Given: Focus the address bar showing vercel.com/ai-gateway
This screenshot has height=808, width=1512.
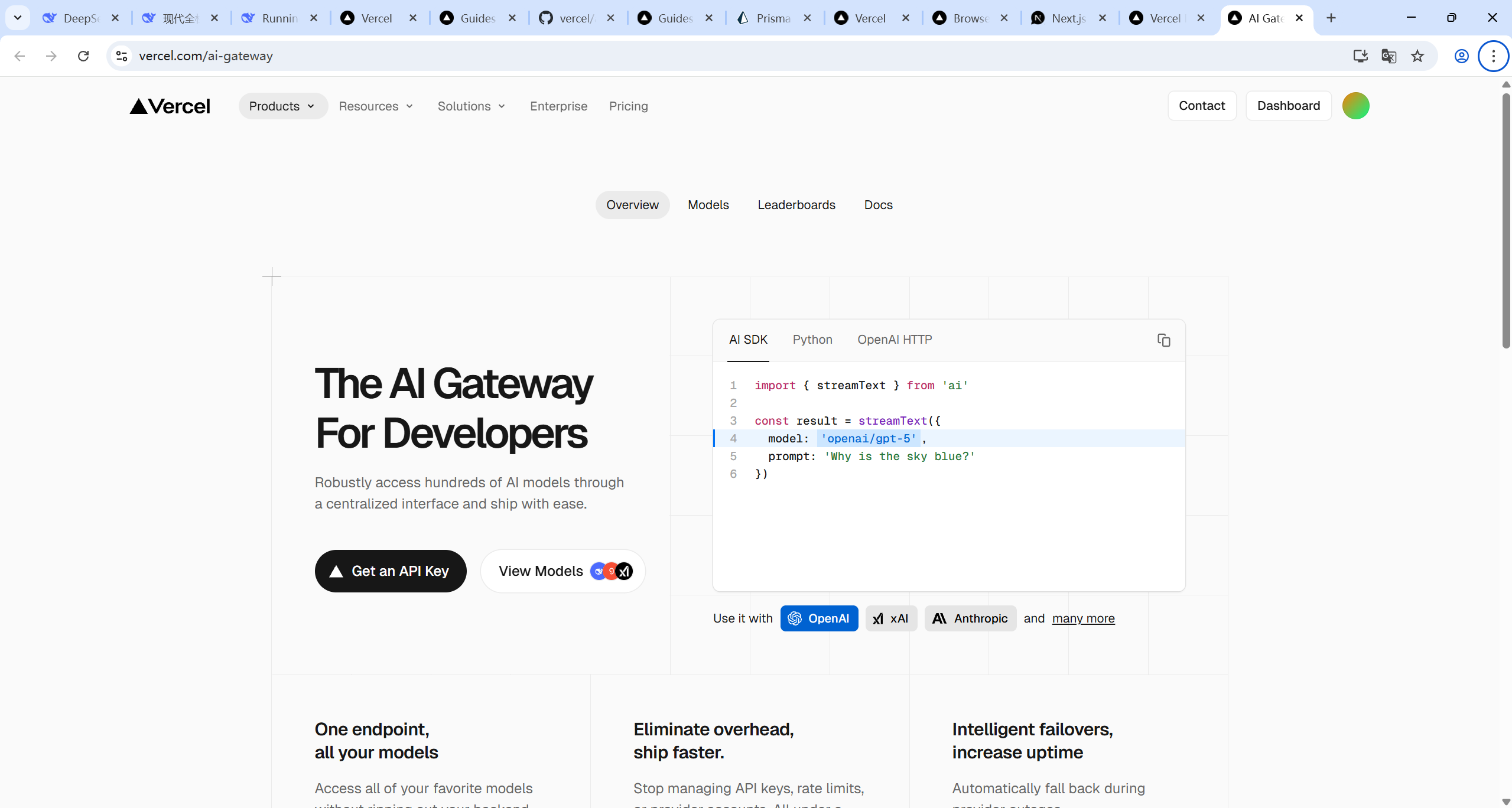Looking at the screenshot, I should [x=733, y=56].
